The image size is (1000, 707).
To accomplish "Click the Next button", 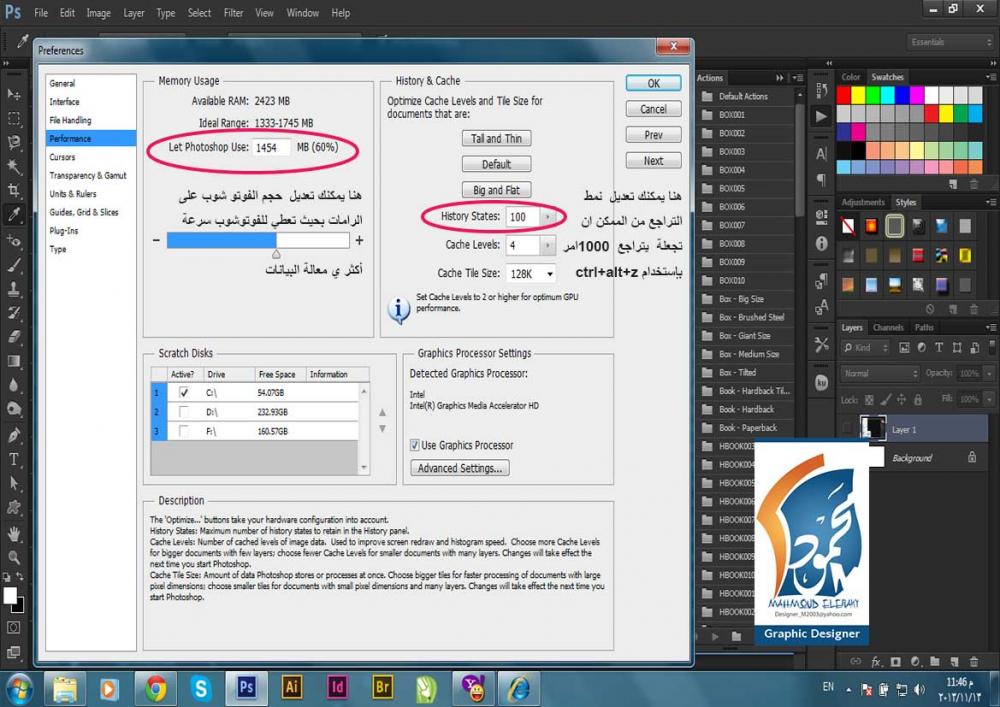I will 654,161.
